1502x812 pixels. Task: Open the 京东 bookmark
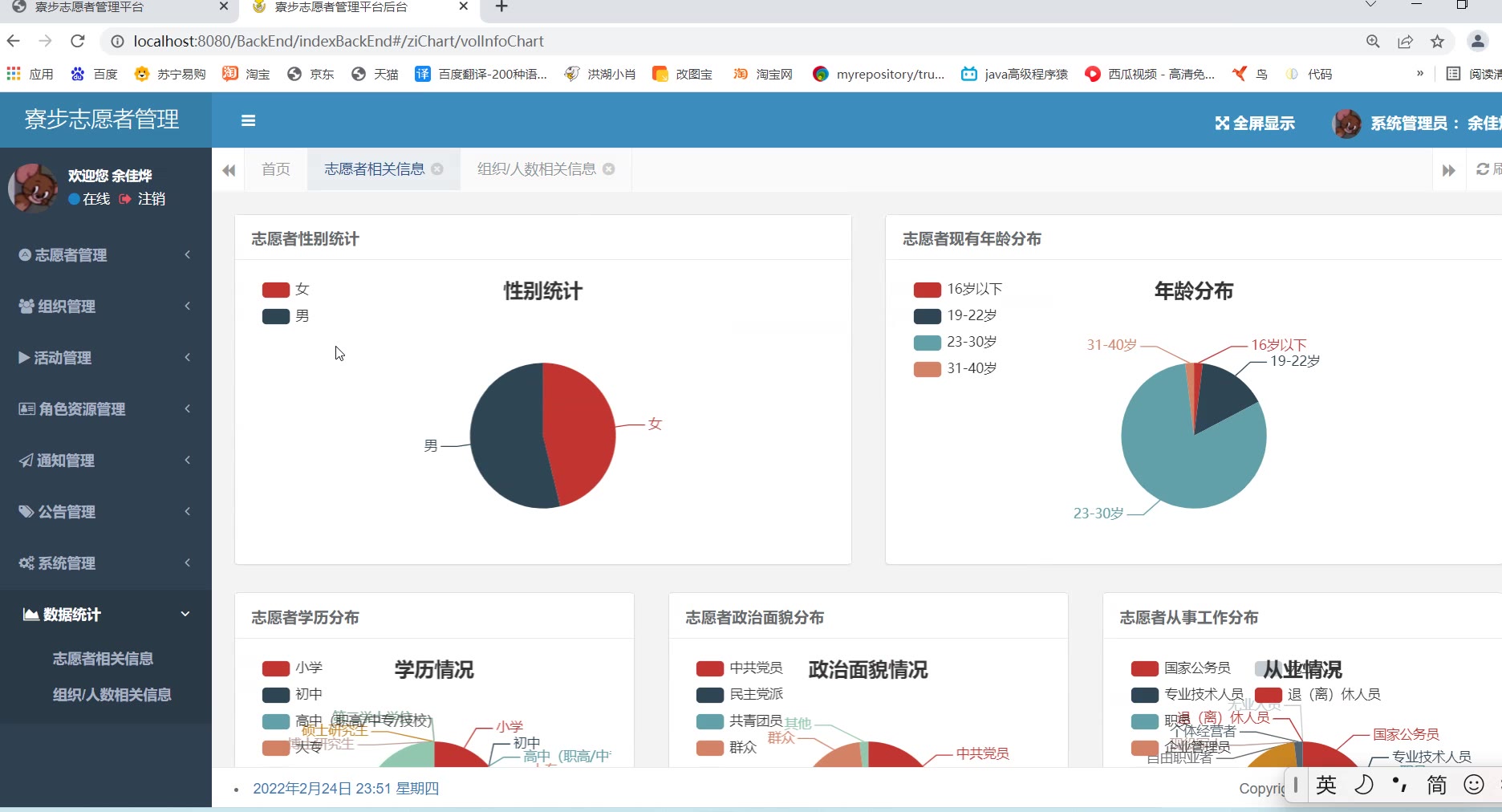click(x=311, y=74)
